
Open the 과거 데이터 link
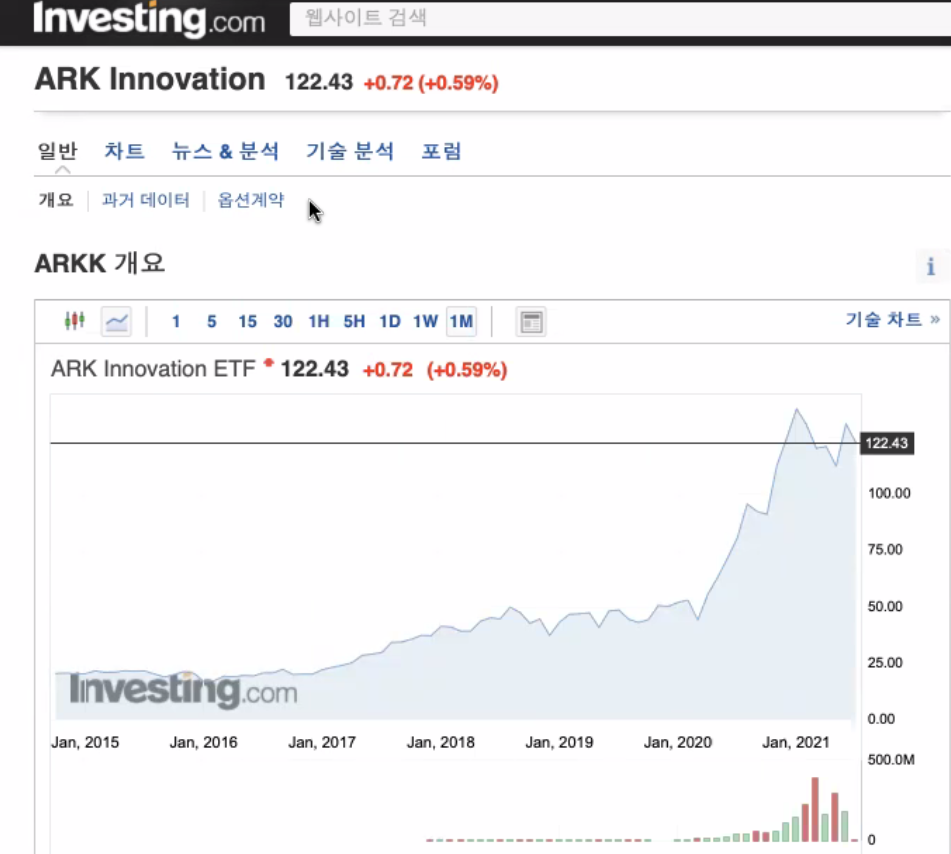click(x=146, y=200)
